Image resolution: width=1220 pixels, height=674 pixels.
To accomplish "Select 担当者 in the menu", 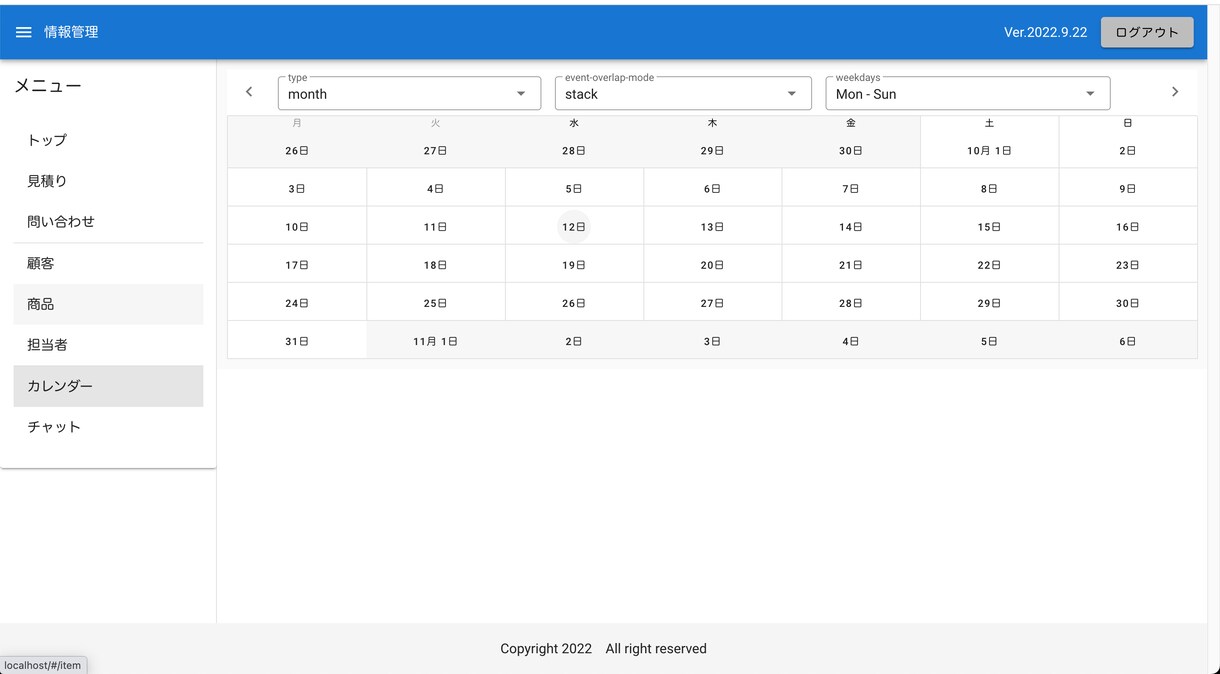I will click(108, 345).
